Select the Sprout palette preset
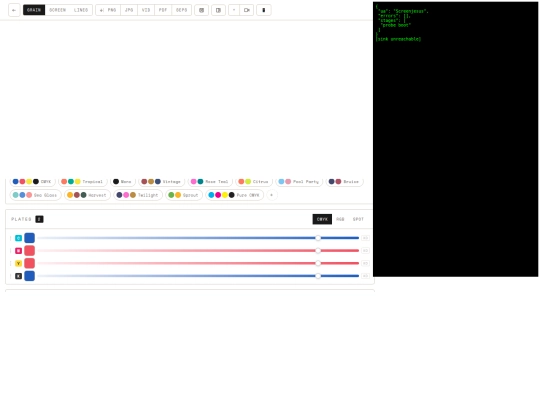Viewport: 540px width, 405px height. point(184,195)
